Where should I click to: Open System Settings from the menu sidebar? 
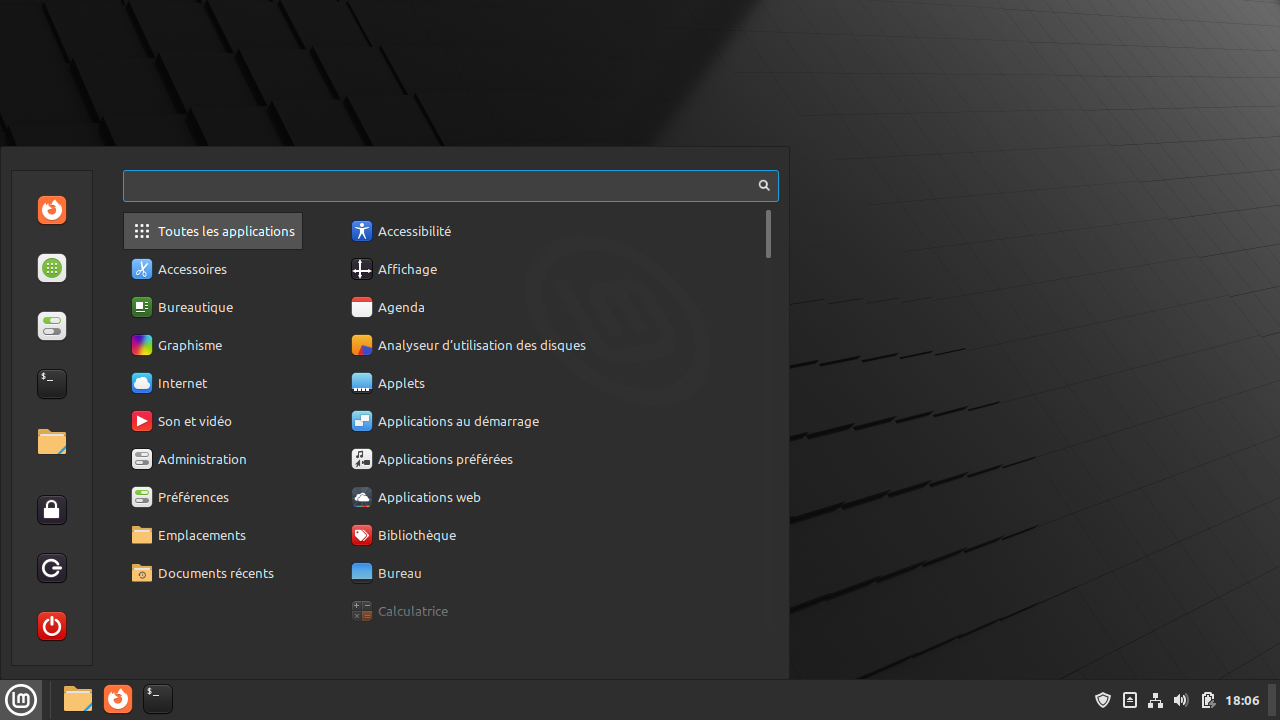pyautogui.click(x=51, y=326)
